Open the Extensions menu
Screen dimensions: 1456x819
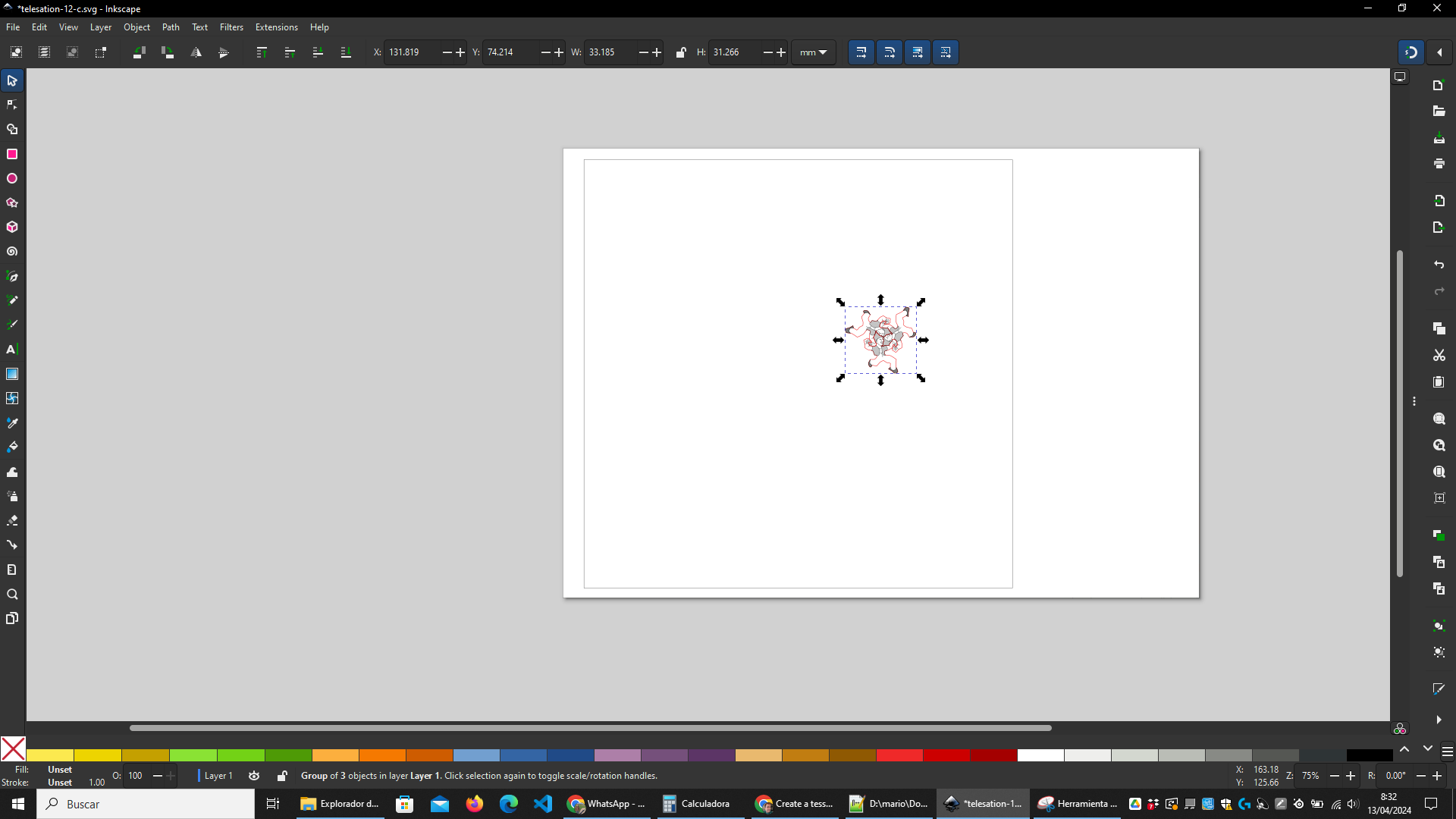pos(277,27)
